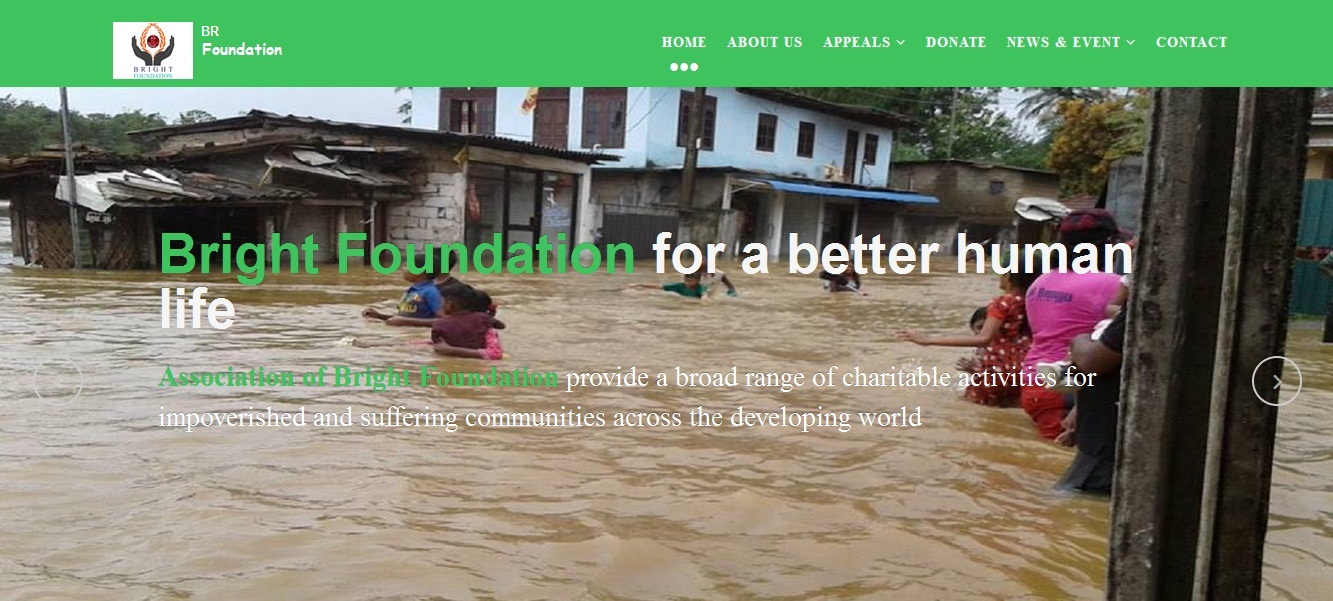The width and height of the screenshot is (1333, 601).
Task: Go to next slide with right arrow
Action: click(x=1277, y=381)
